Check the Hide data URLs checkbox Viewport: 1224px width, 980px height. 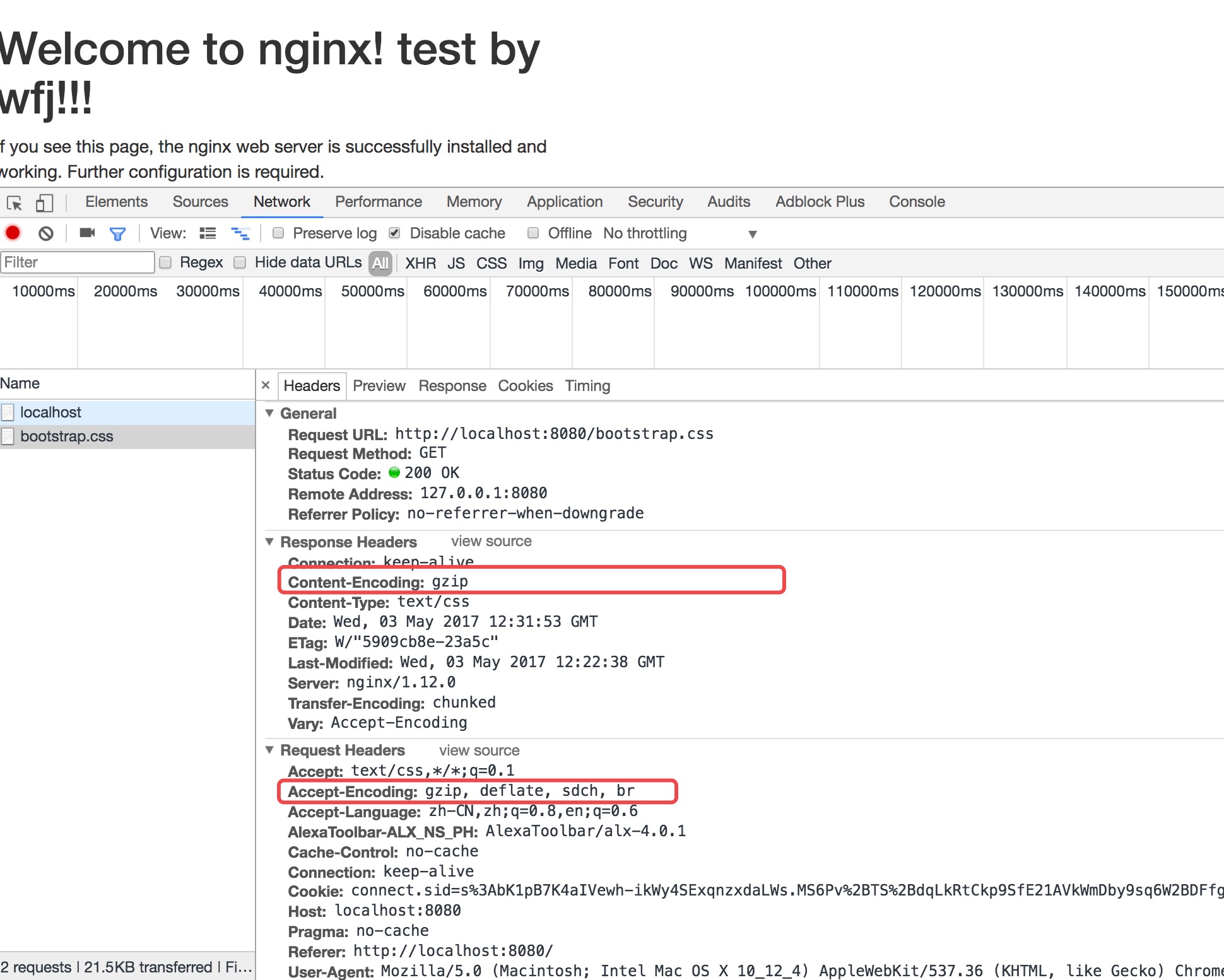tap(240, 262)
